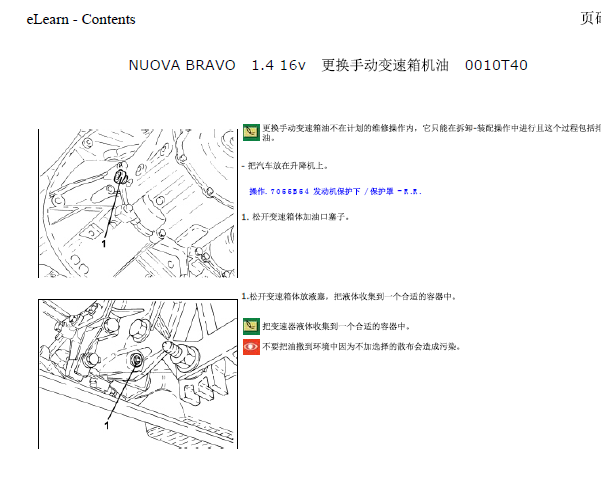Click the operation code 0010T40 in the title
The height and width of the screenshot is (501, 601).
(x=496, y=65)
